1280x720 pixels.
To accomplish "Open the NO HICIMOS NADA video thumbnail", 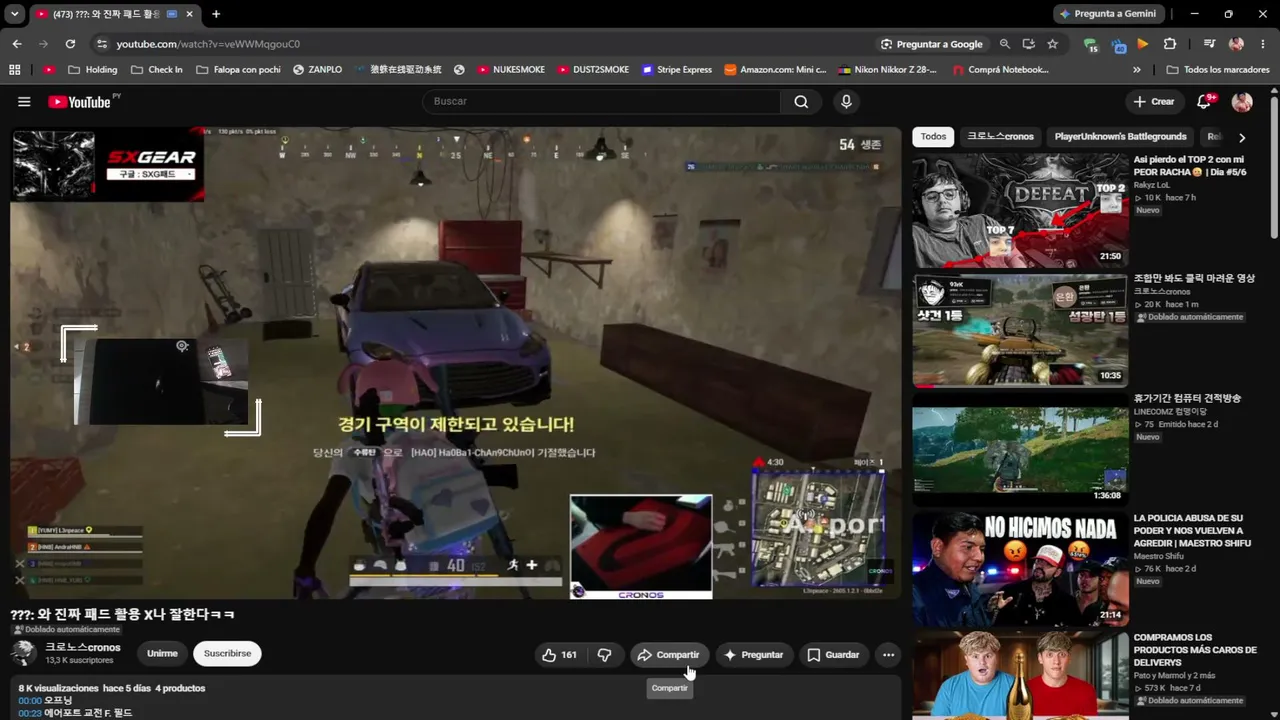I will [x=1020, y=569].
